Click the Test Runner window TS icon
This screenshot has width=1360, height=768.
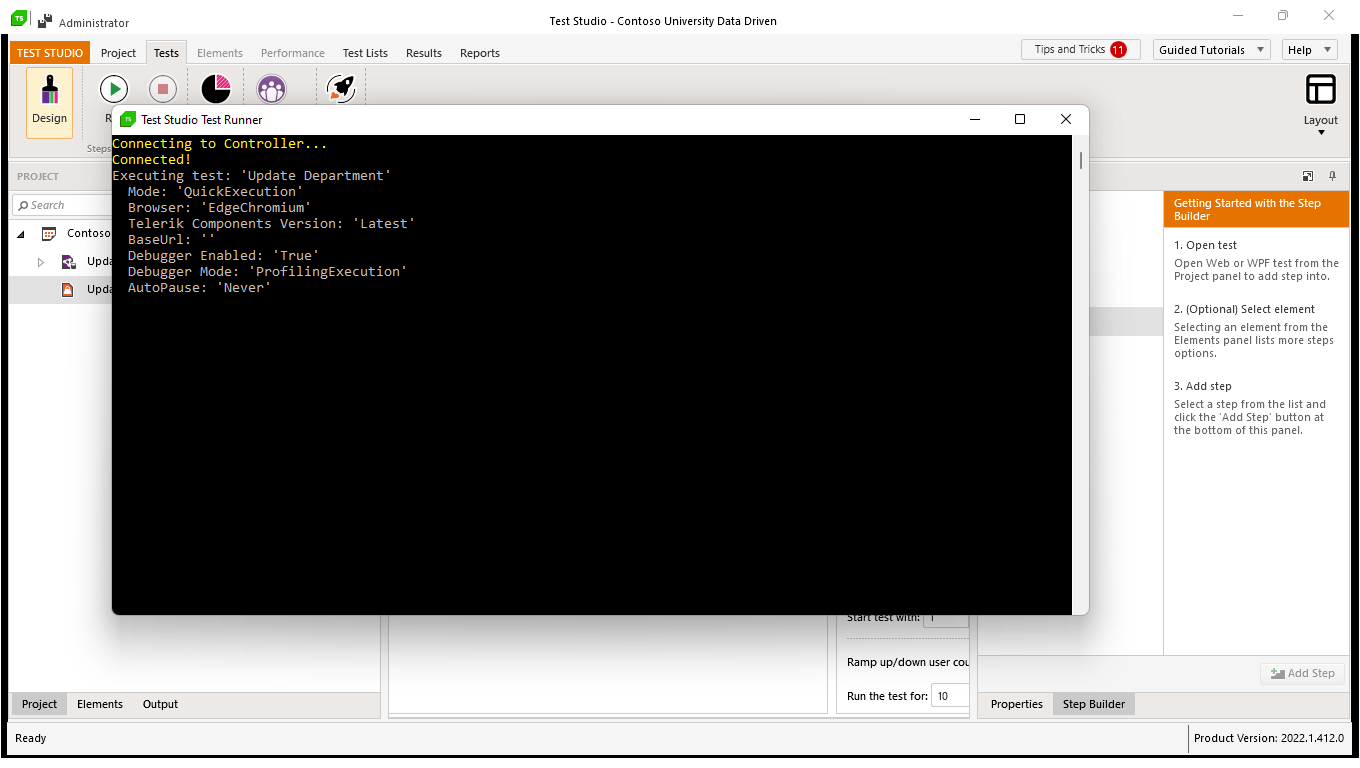tap(128, 119)
